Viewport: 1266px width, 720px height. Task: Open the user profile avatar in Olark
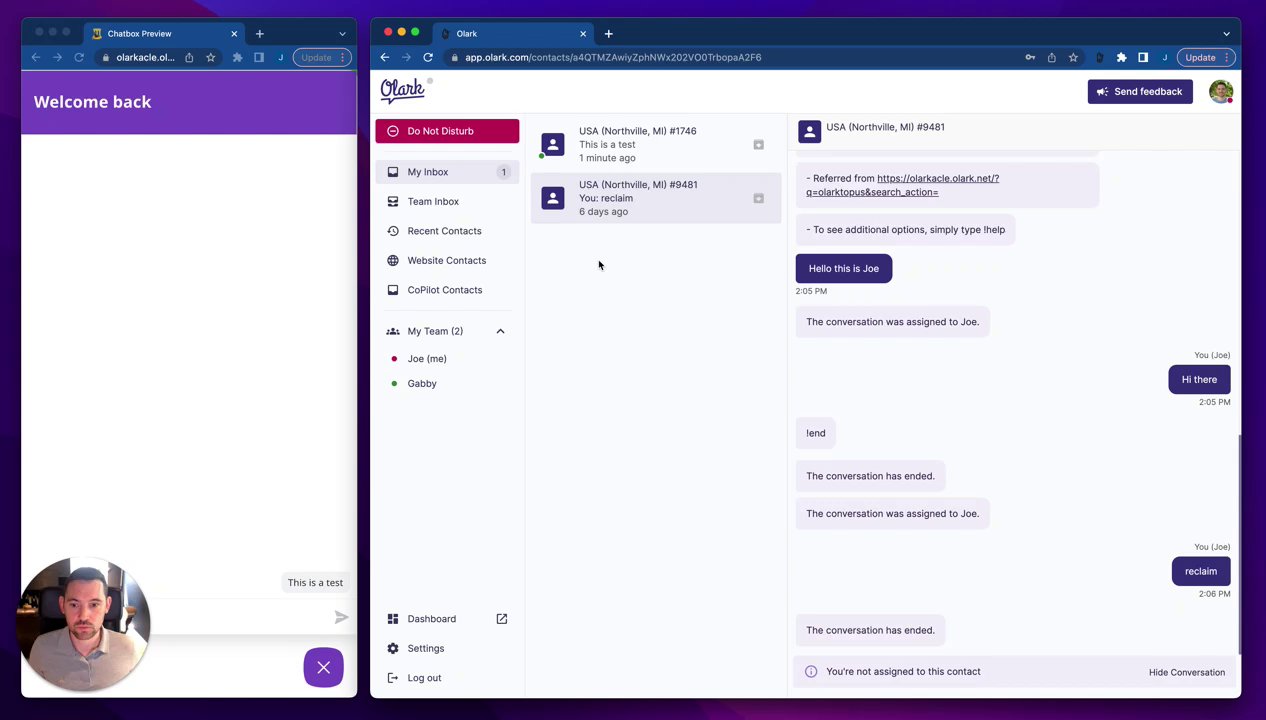(x=1220, y=92)
